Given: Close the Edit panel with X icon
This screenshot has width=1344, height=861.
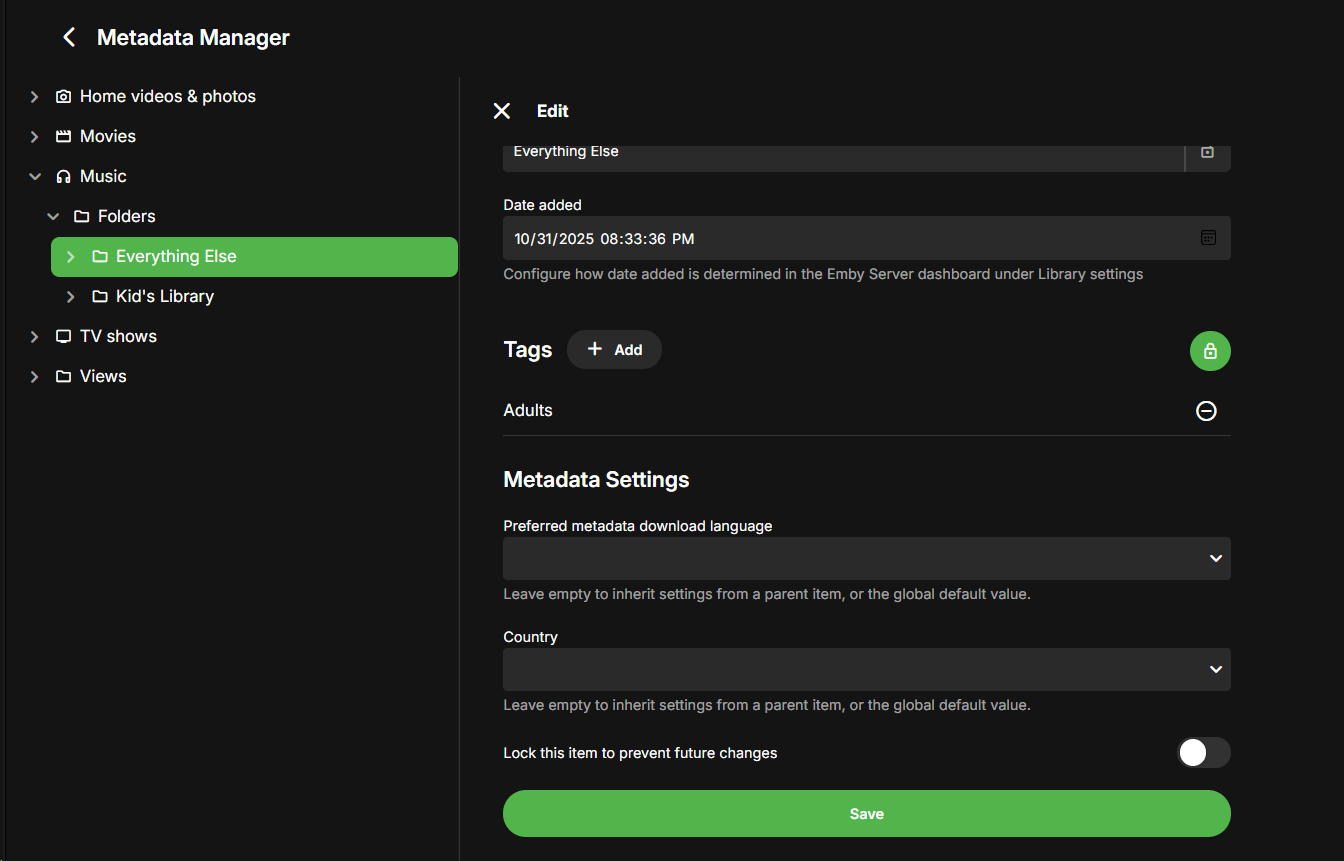Looking at the screenshot, I should click(x=502, y=111).
